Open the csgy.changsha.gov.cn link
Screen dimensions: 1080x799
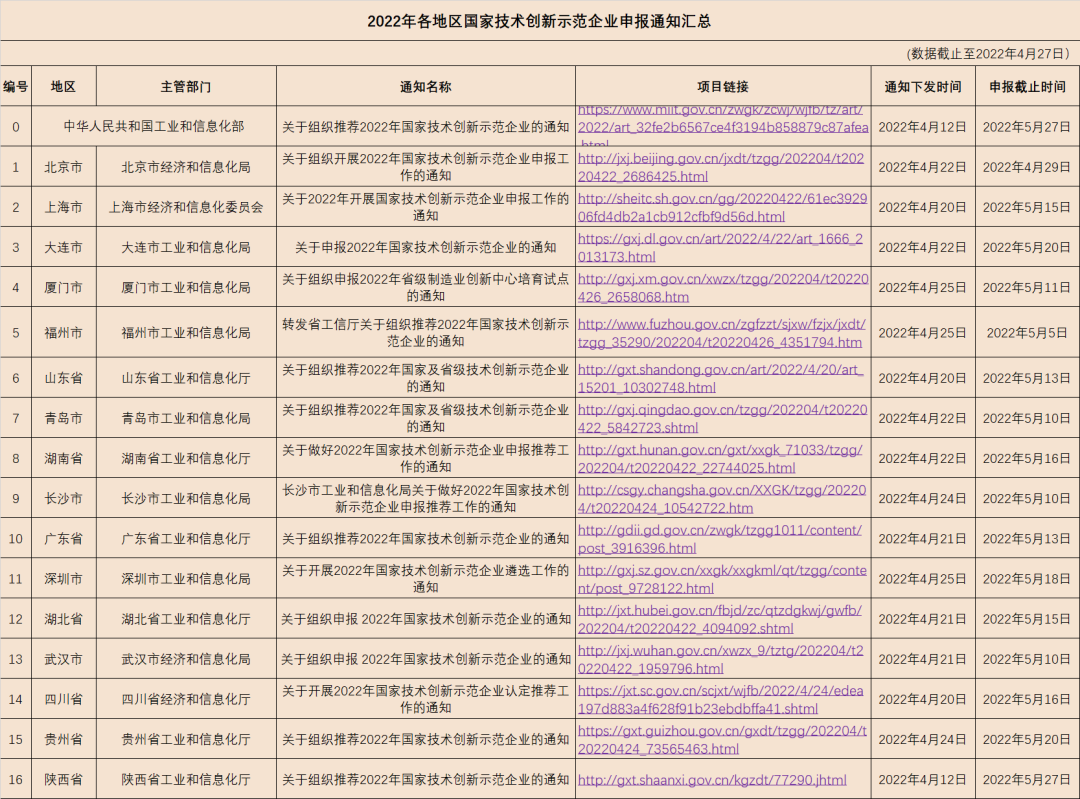click(x=721, y=499)
